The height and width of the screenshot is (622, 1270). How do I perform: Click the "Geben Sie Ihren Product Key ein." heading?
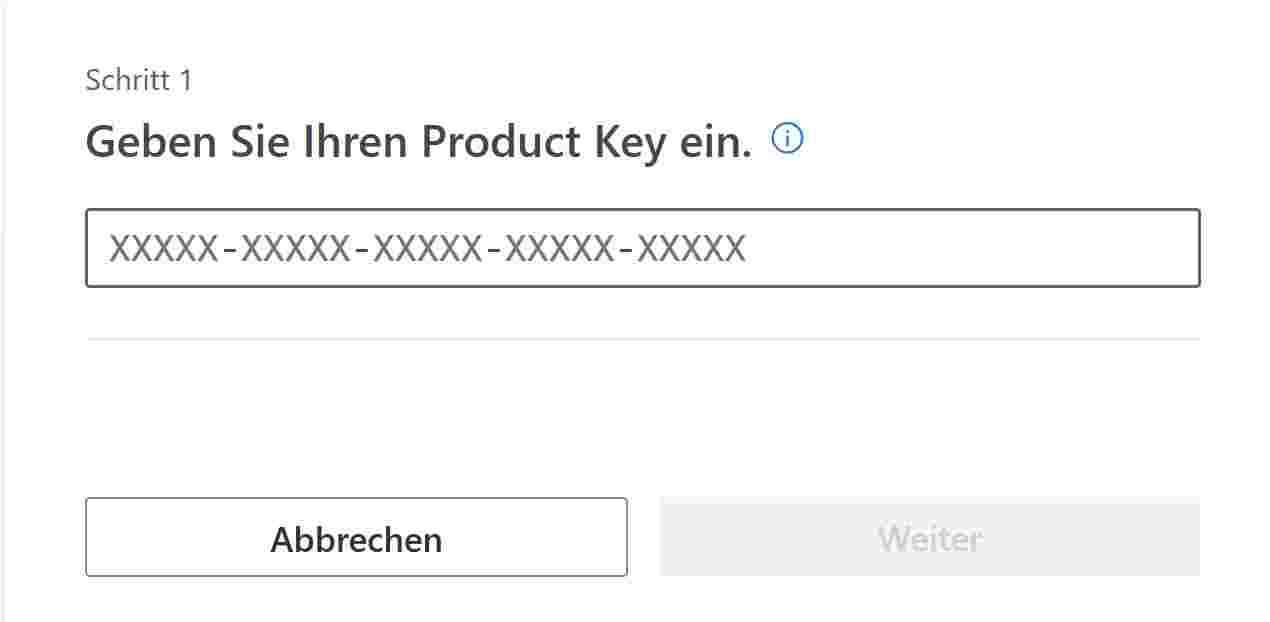(x=418, y=143)
